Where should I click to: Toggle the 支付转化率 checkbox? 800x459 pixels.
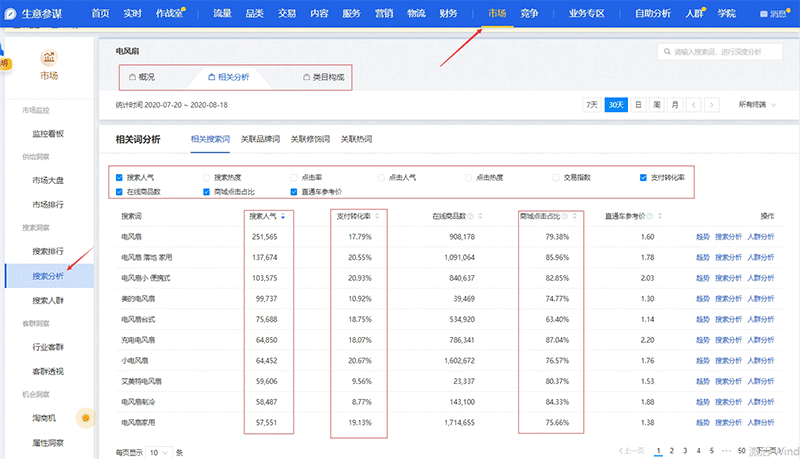(x=644, y=177)
